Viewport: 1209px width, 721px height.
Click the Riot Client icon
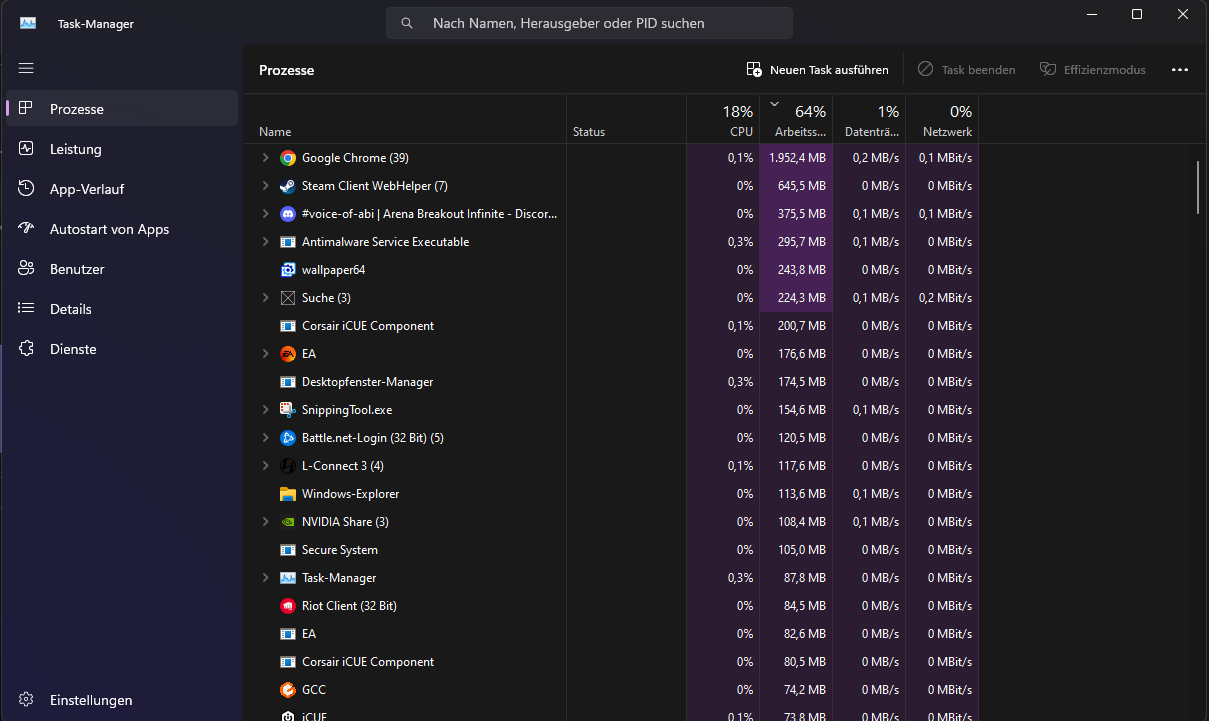288,606
